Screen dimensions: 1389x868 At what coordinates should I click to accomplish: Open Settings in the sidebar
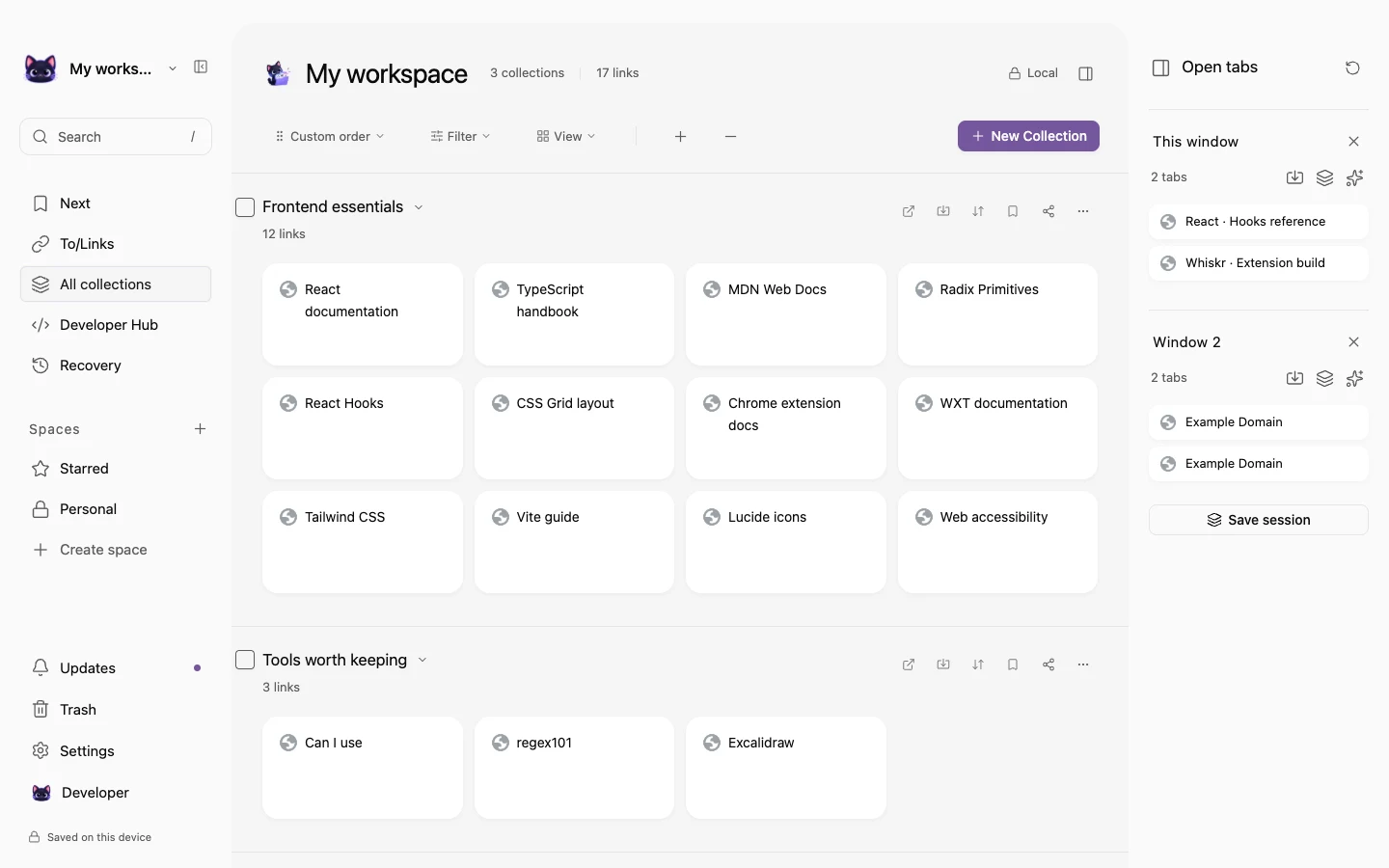[x=116, y=751]
